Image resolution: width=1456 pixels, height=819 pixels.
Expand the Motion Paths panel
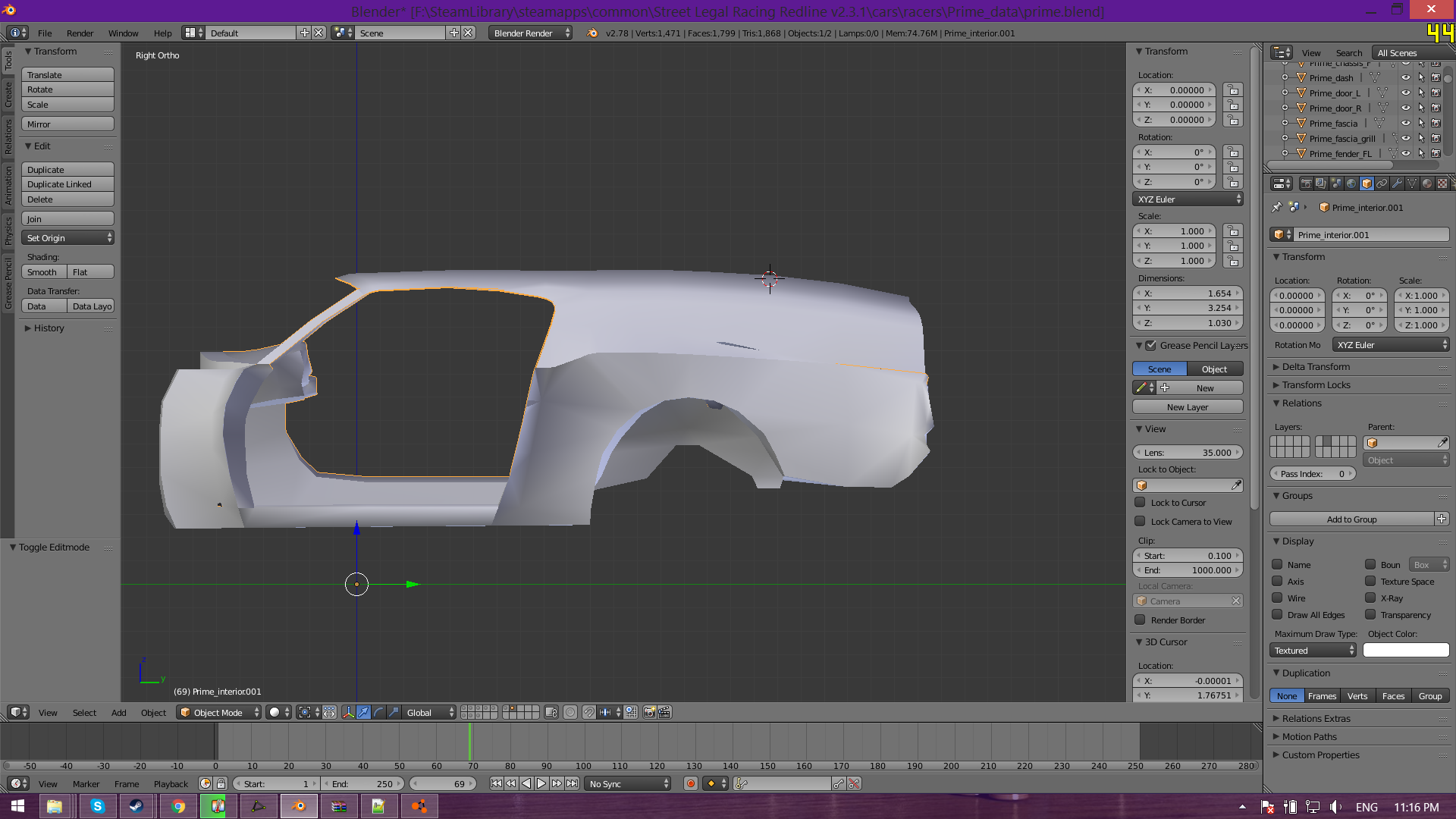point(1309,736)
